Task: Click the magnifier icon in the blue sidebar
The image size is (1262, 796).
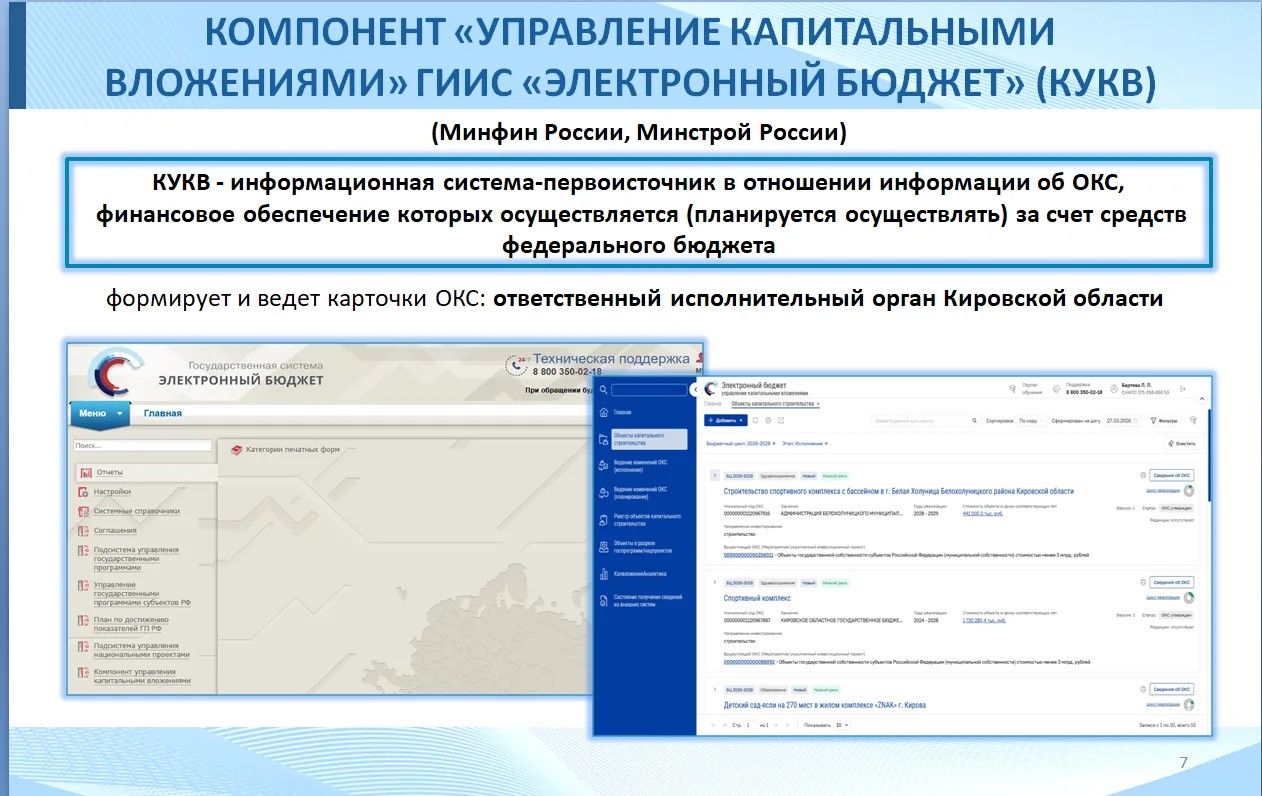Action: point(602,390)
